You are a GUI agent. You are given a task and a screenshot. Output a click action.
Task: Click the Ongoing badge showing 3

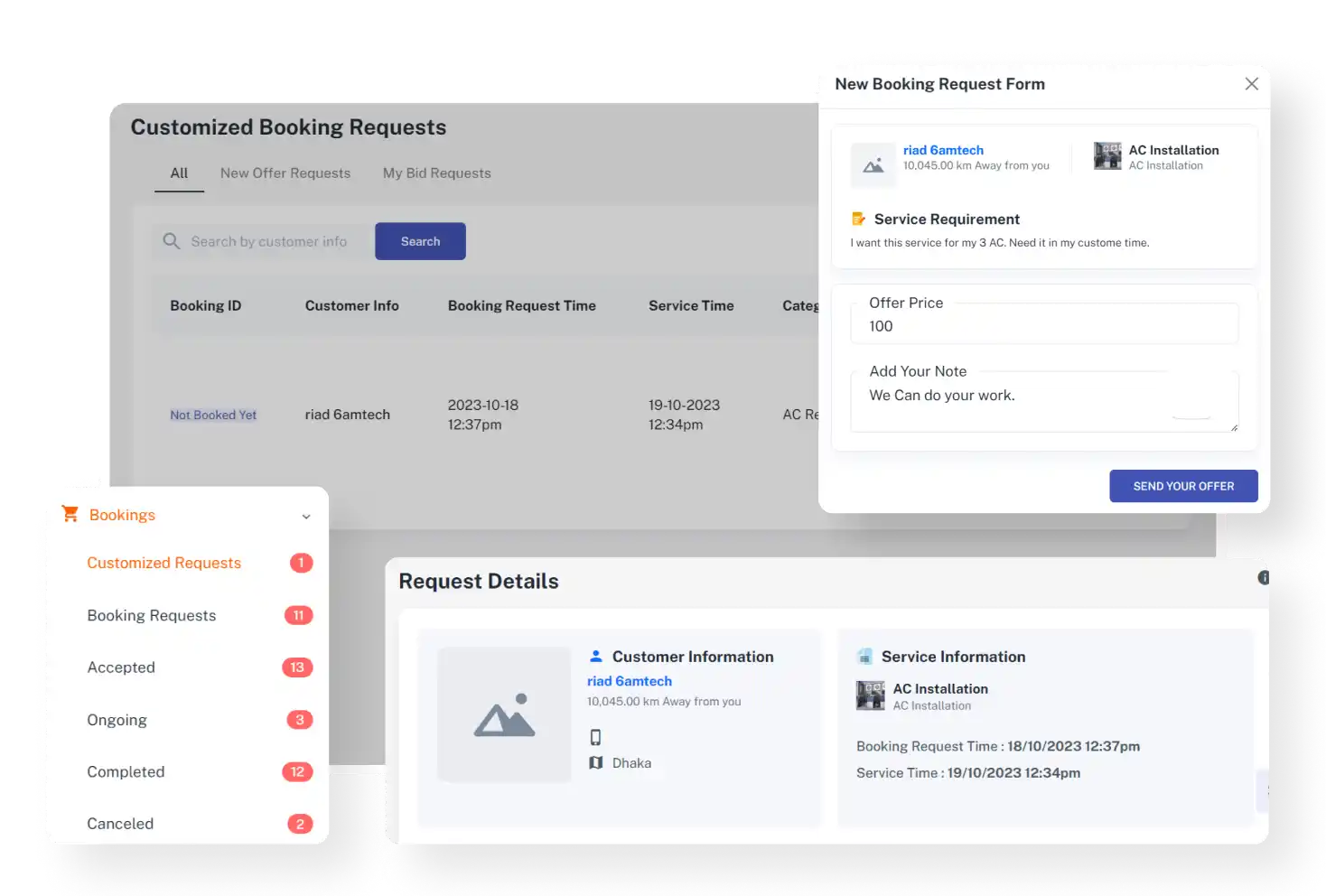coord(300,720)
